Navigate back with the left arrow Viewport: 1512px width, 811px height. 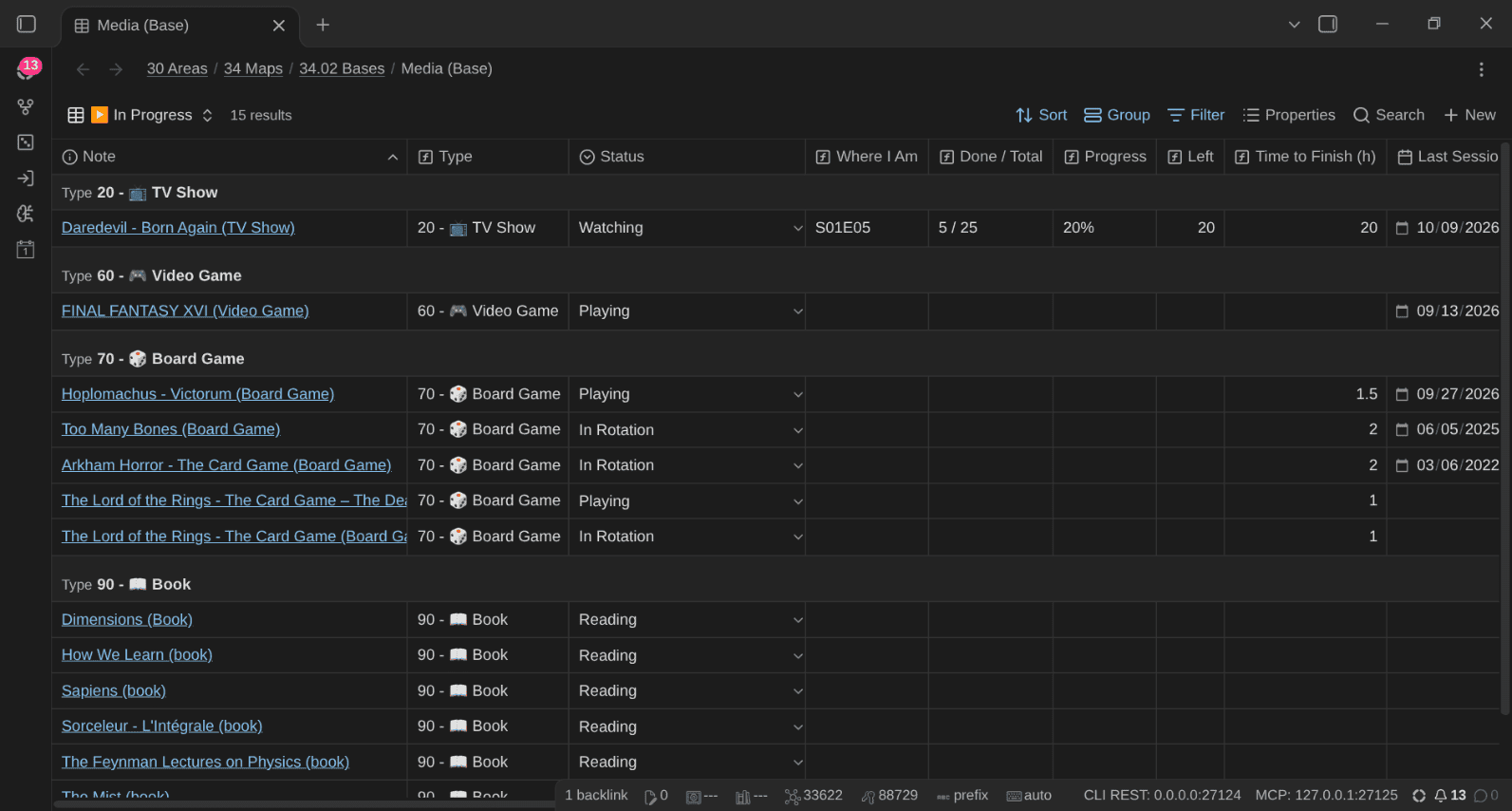click(84, 69)
